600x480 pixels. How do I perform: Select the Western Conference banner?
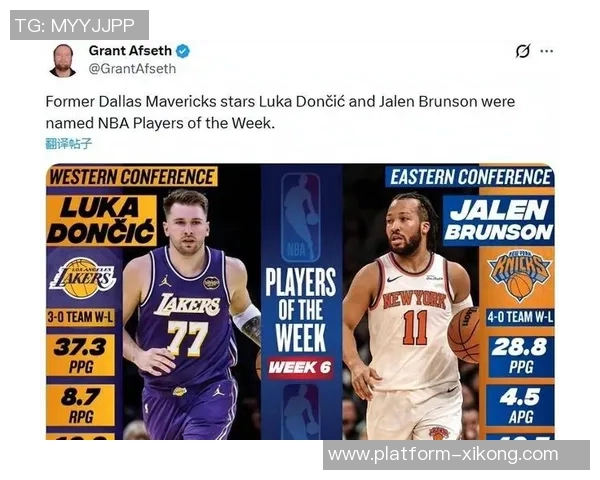coord(132,177)
